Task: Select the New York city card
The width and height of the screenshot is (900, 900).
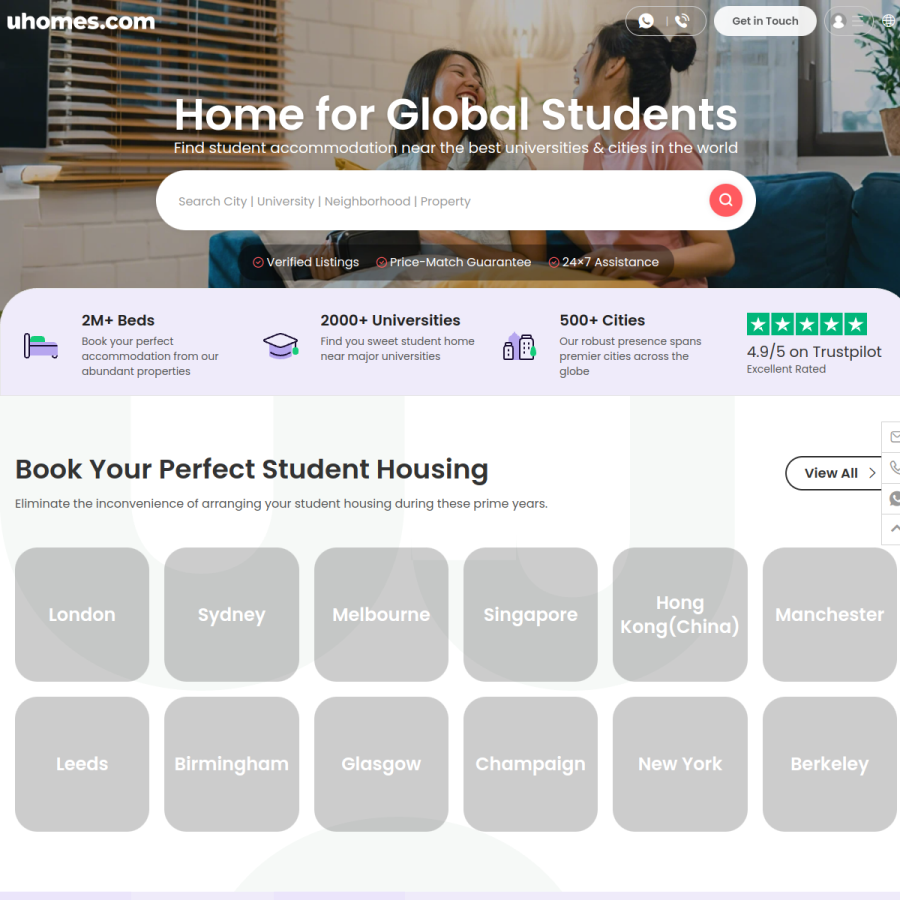Action: [x=680, y=764]
